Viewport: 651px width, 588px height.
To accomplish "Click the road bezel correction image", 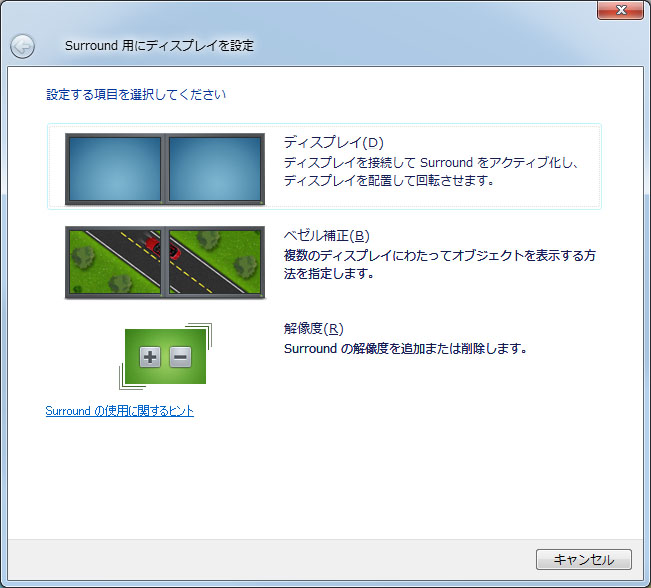I will (x=165, y=262).
